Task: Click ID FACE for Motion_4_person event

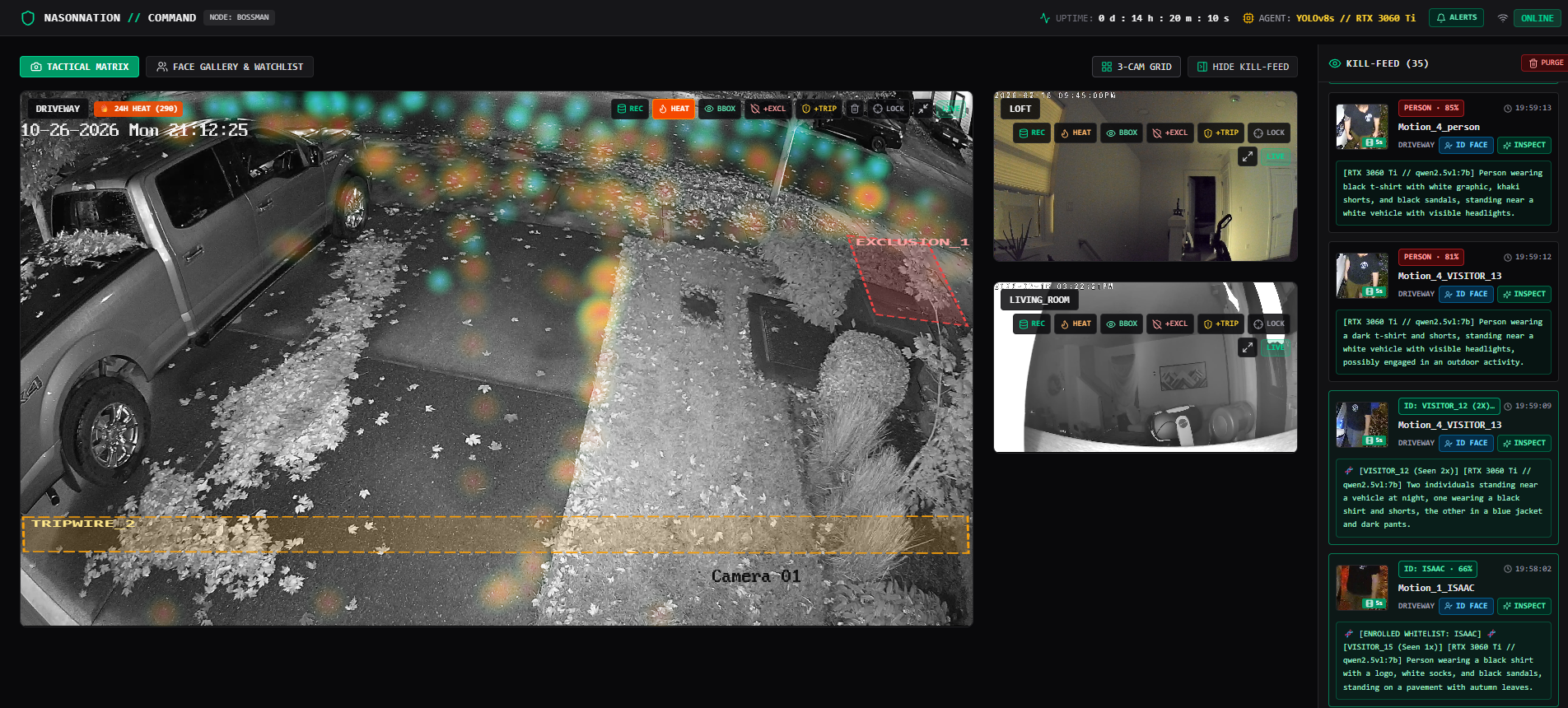Action: (1466, 145)
